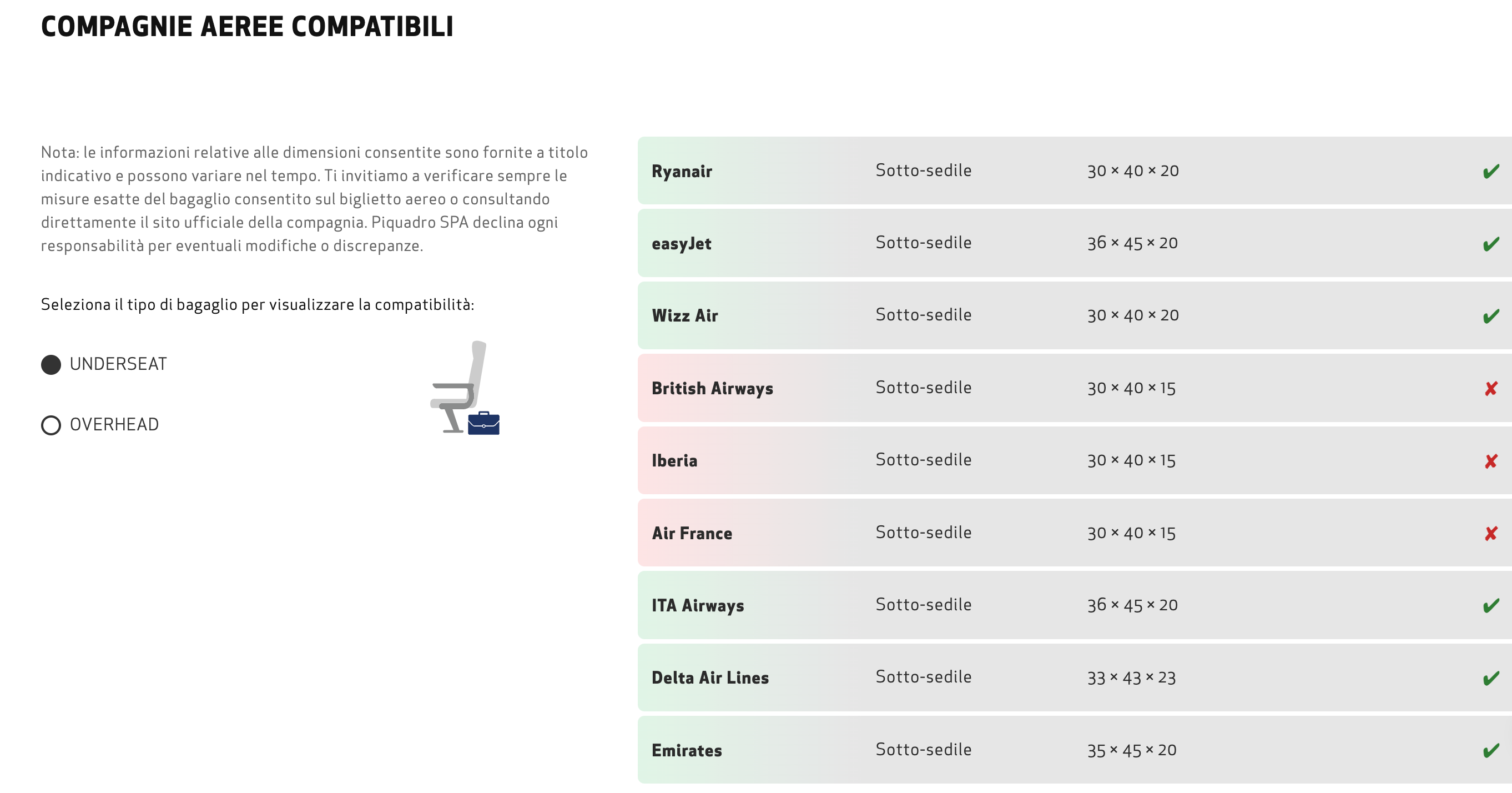Image resolution: width=1512 pixels, height=793 pixels.
Task: Select the UNDERSEAT radio button
Action: click(x=51, y=365)
